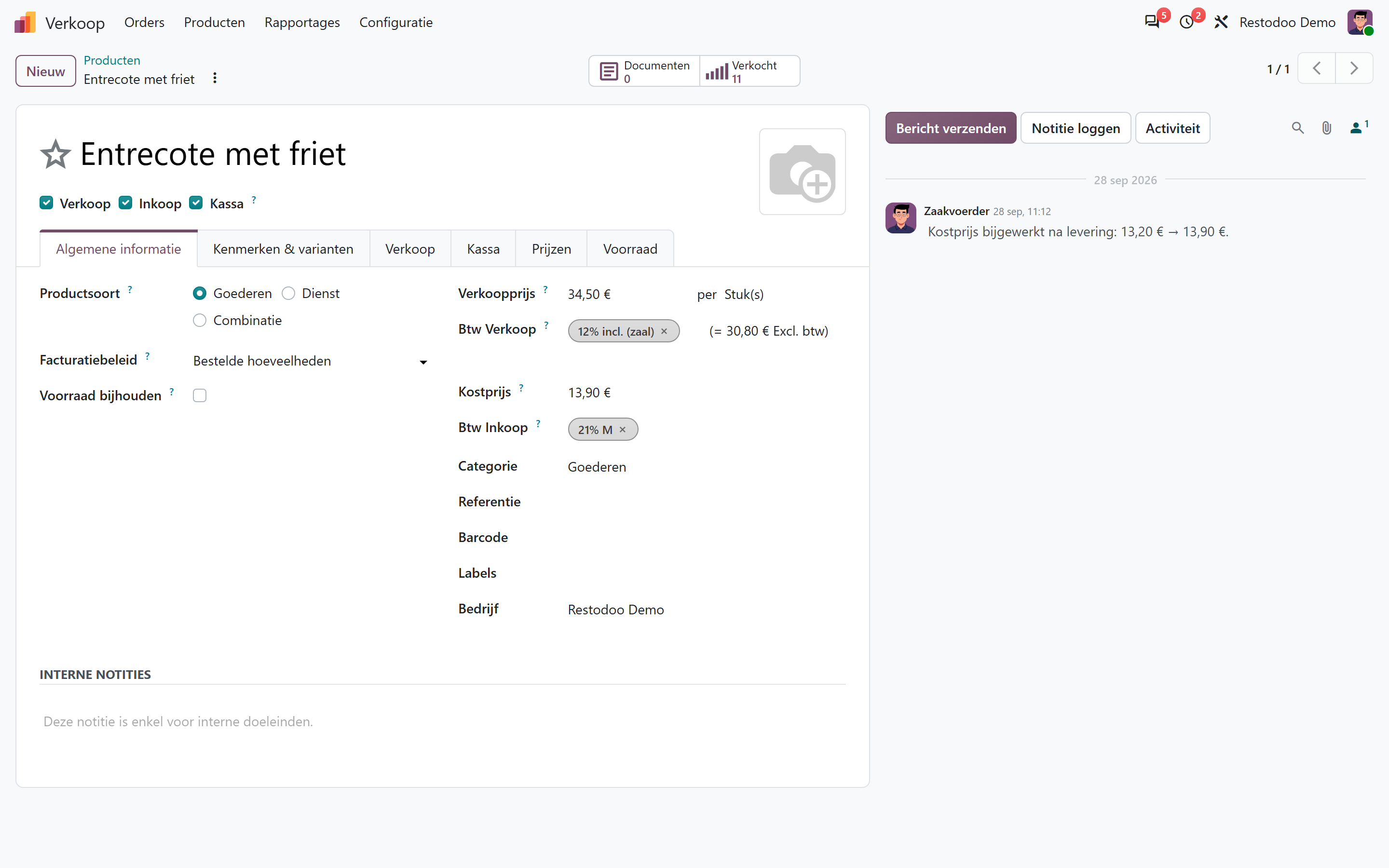Select Dienst product type
Viewport: 1389px width, 868px height.
(288, 293)
